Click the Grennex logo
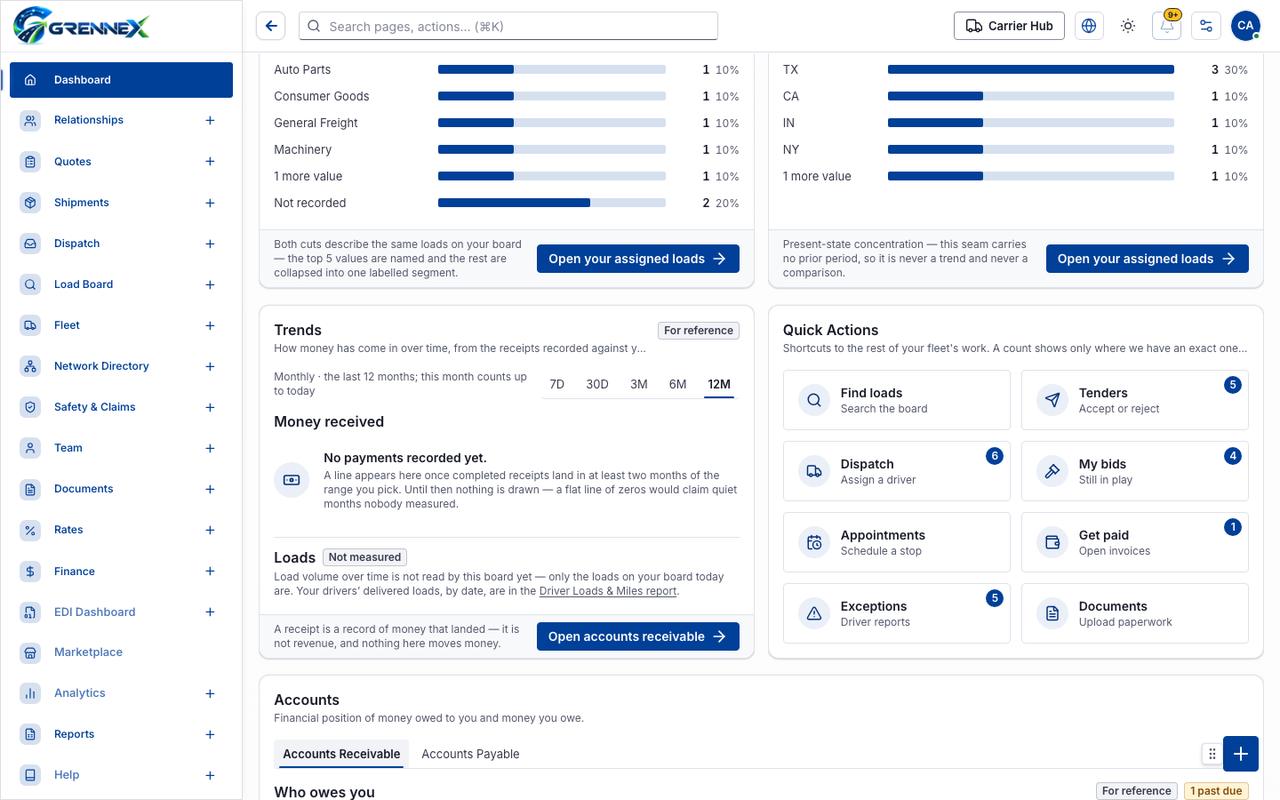This screenshot has height=800, width=1280. [82, 25]
